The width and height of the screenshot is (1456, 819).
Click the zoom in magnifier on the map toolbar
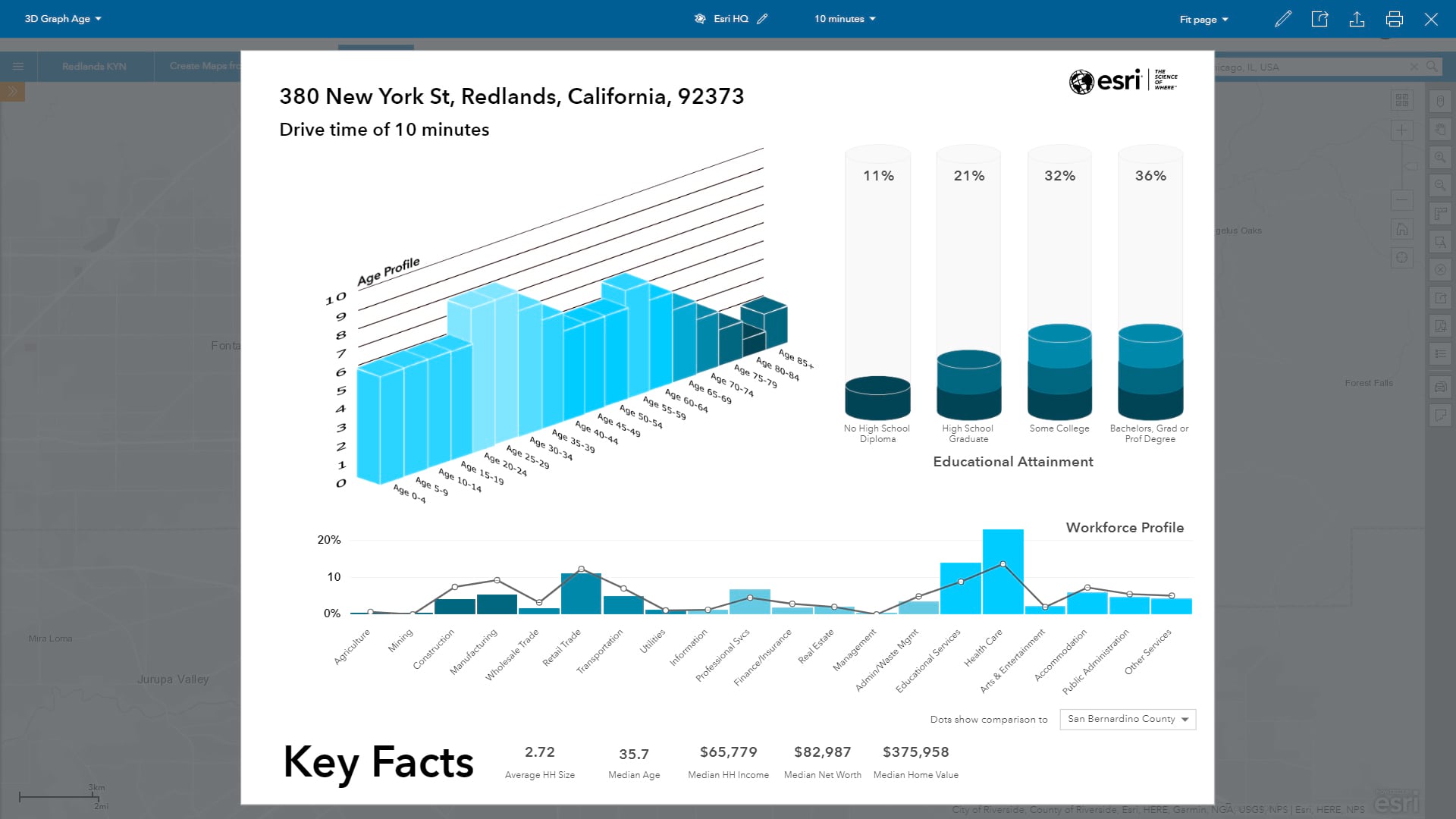coord(1440,158)
